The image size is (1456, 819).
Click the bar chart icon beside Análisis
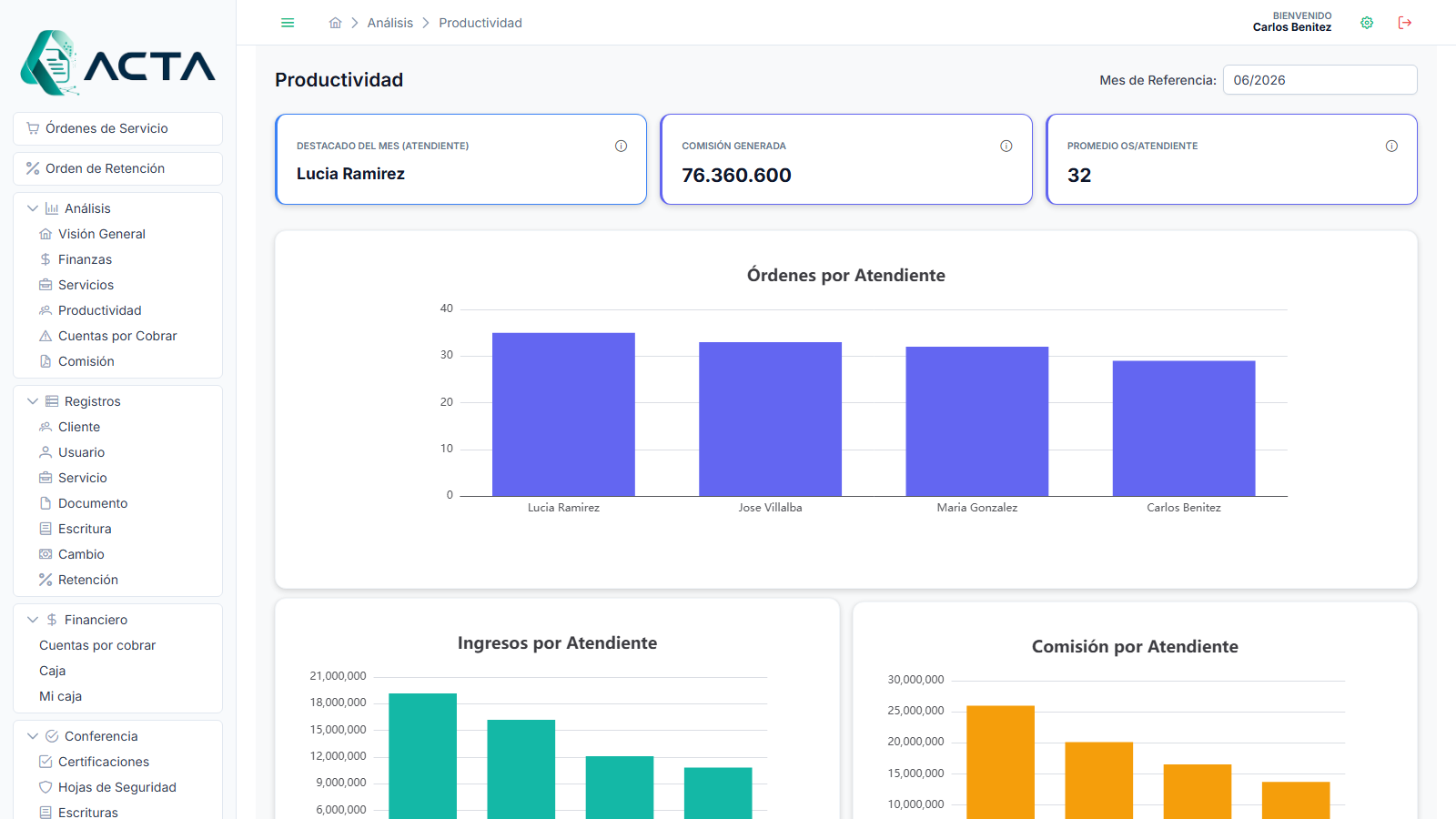[x=52, y=208]
